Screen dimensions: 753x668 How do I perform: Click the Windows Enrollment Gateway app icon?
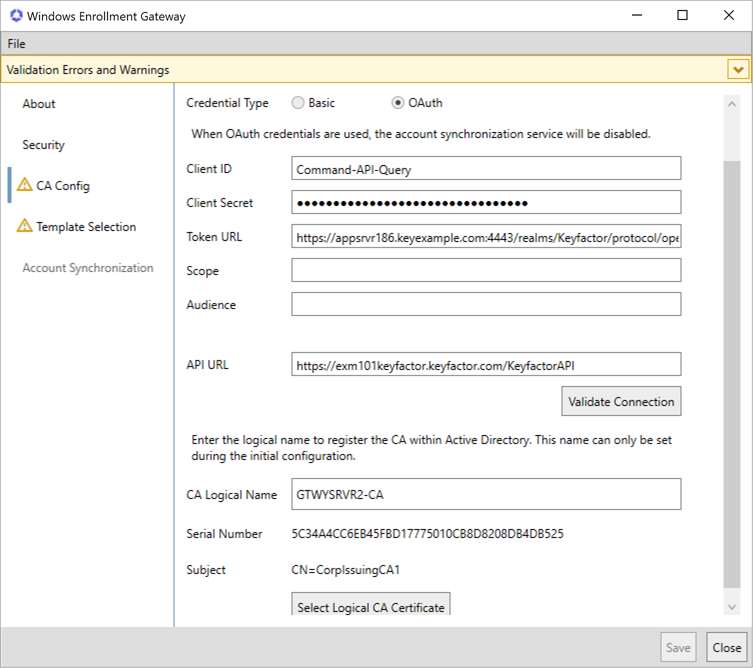click(x=13, y=16)
